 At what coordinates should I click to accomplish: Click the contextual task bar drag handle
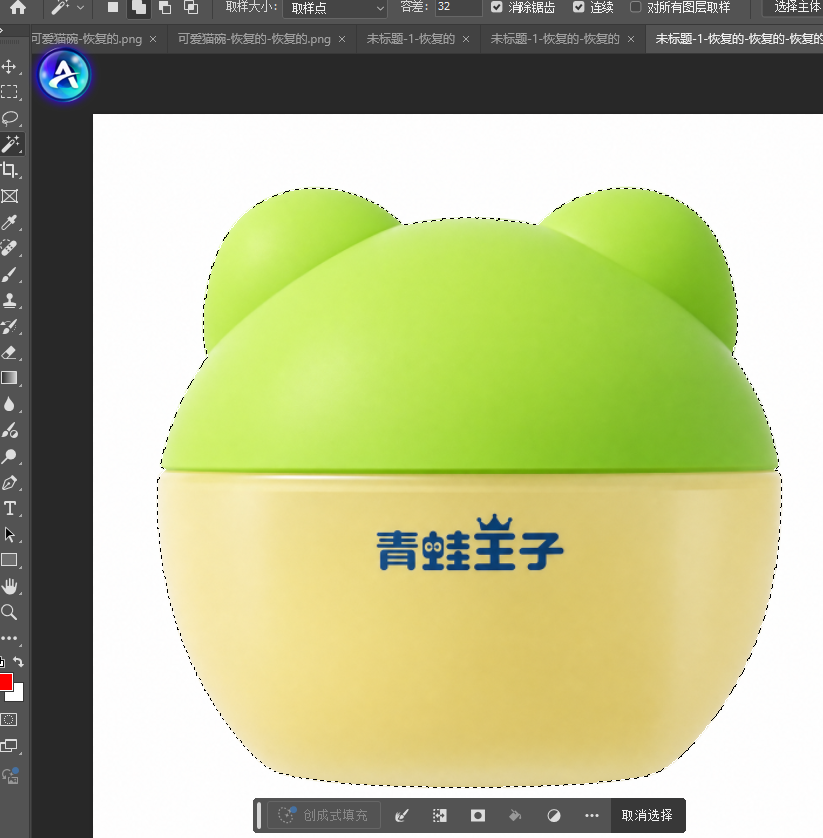click(x=259, y=815)
